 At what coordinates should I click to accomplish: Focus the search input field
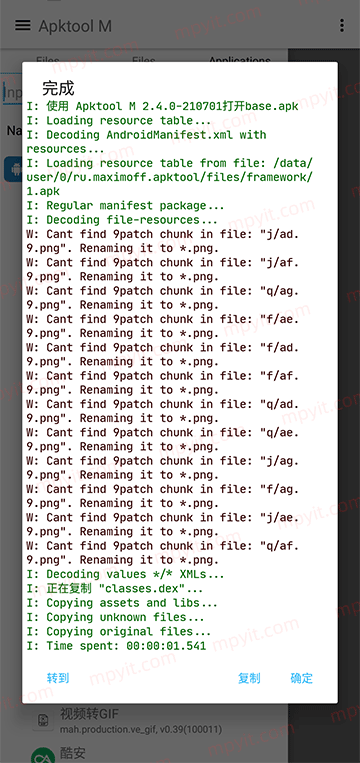point(13,92)
